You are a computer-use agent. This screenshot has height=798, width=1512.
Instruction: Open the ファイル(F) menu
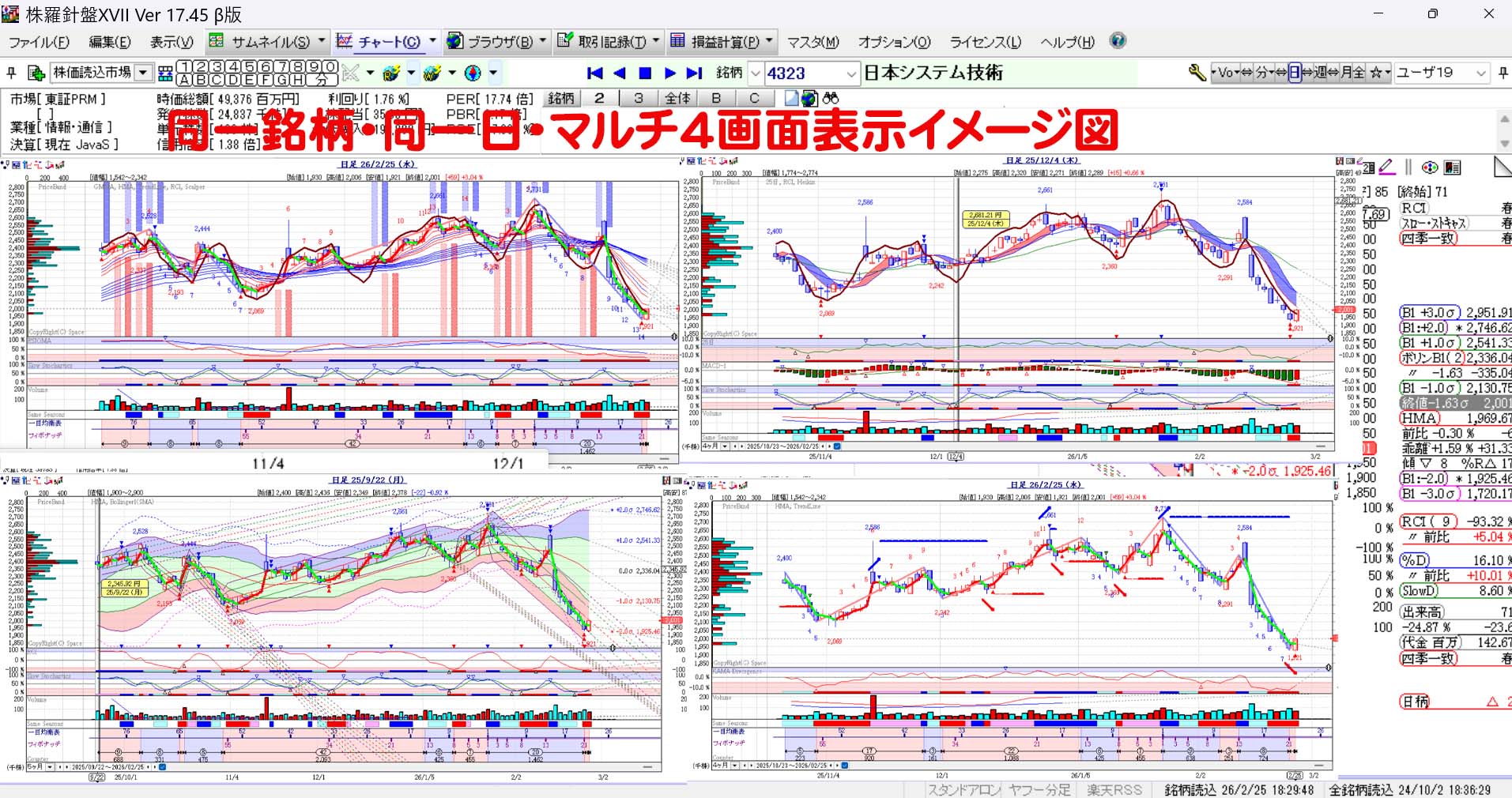[x=39, y=42]
